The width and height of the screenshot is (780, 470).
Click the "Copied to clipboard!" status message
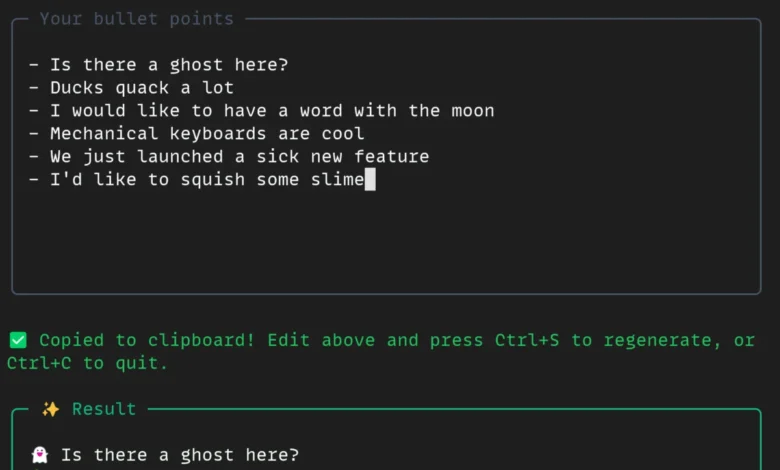click(147, 340)
